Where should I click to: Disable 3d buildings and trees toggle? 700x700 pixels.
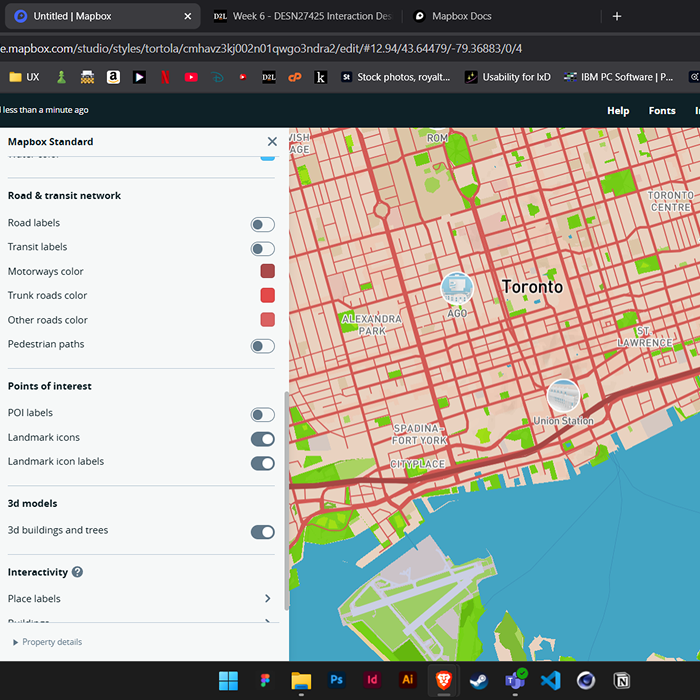(262, 532)
